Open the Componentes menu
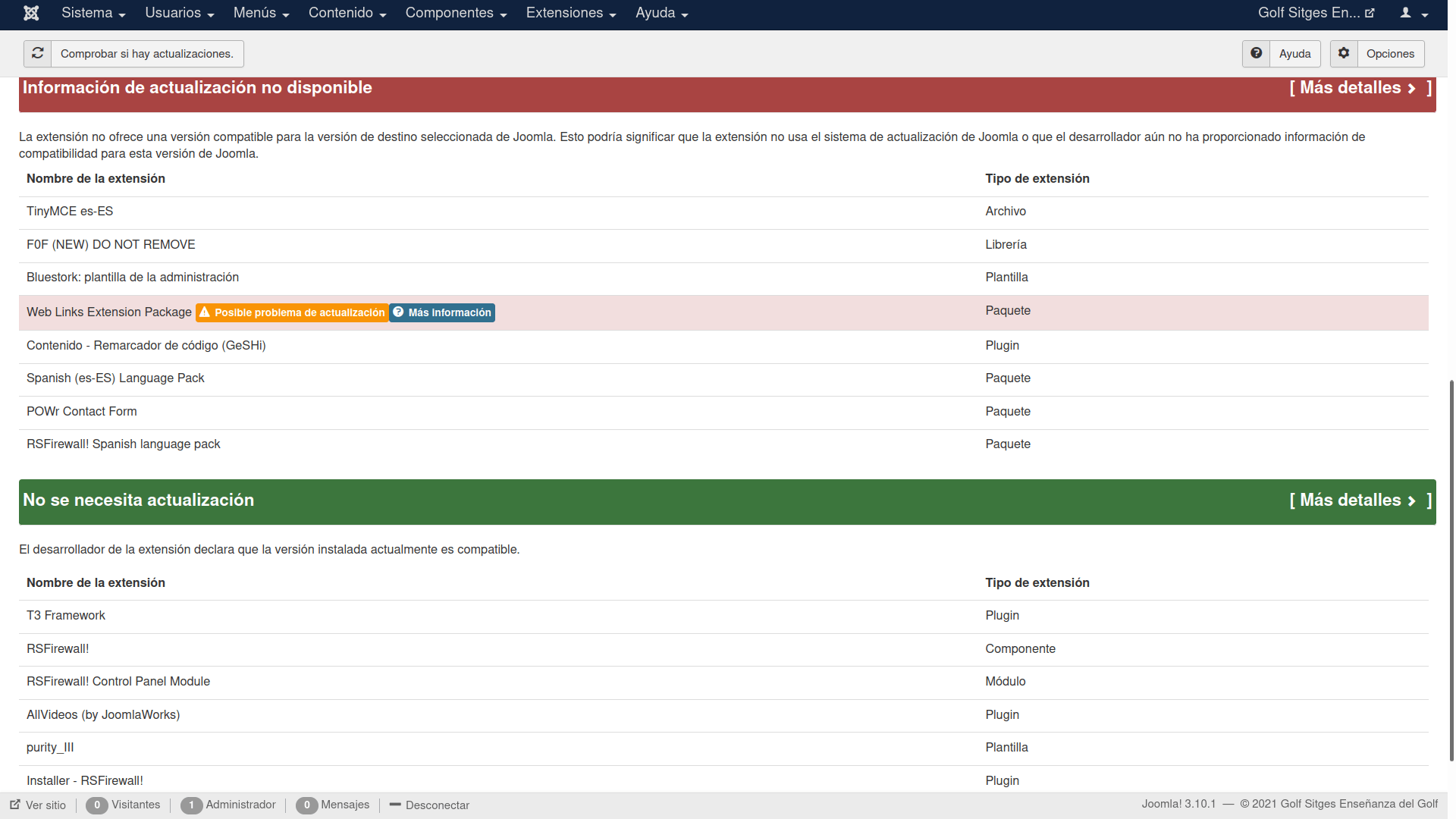This screenshot has height=819, width=1456. [456, 13]
